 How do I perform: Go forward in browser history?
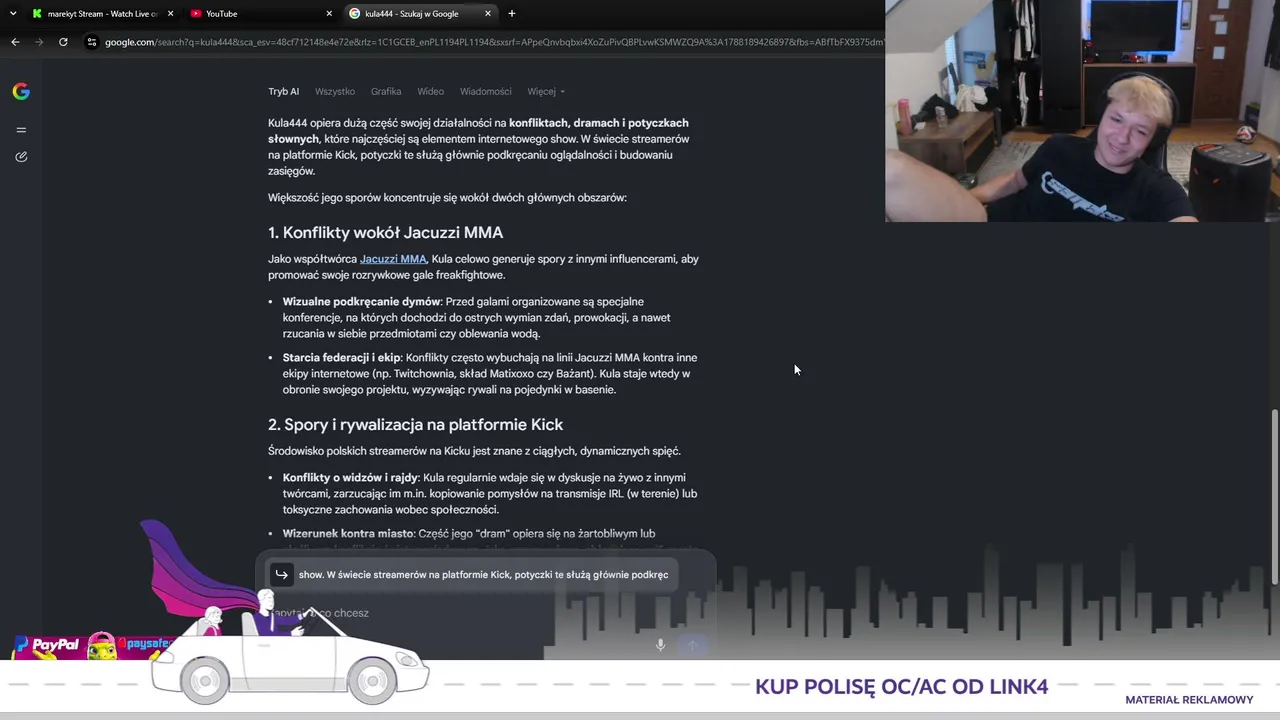click(39, 42)
